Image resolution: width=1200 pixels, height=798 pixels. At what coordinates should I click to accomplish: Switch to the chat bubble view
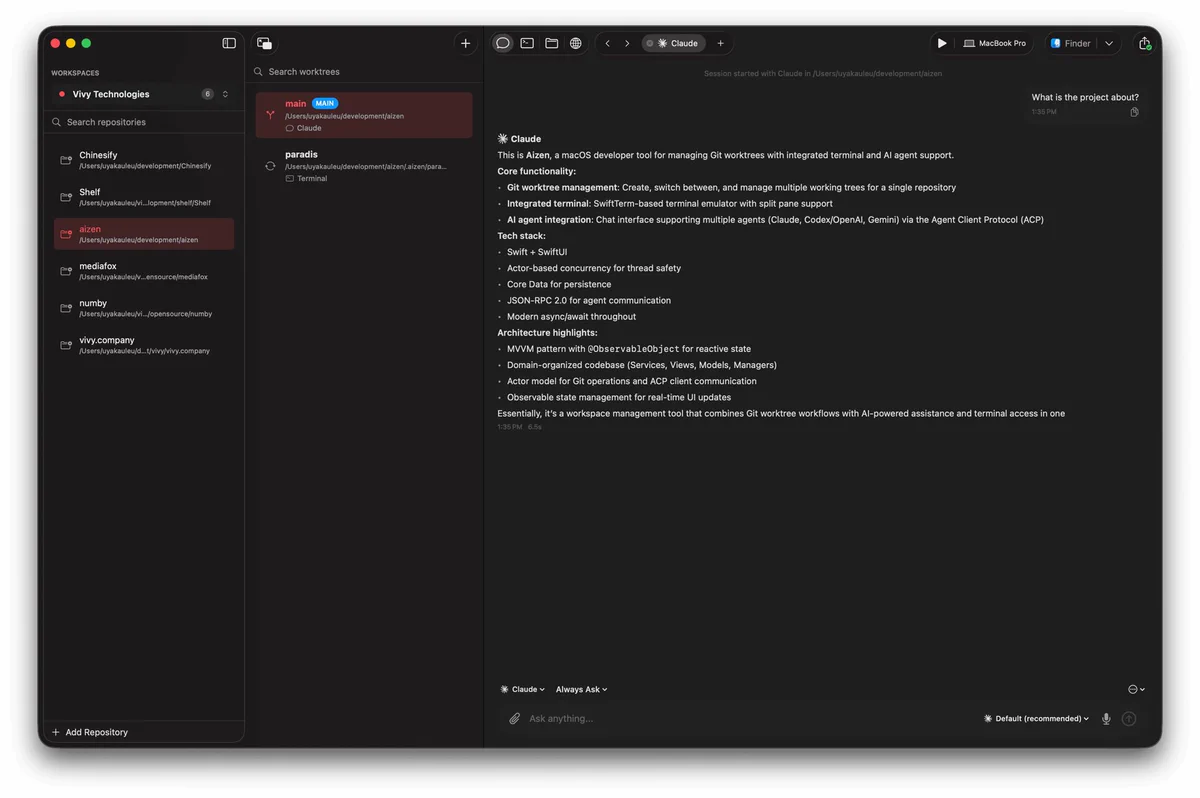click(x=503, y=43)
